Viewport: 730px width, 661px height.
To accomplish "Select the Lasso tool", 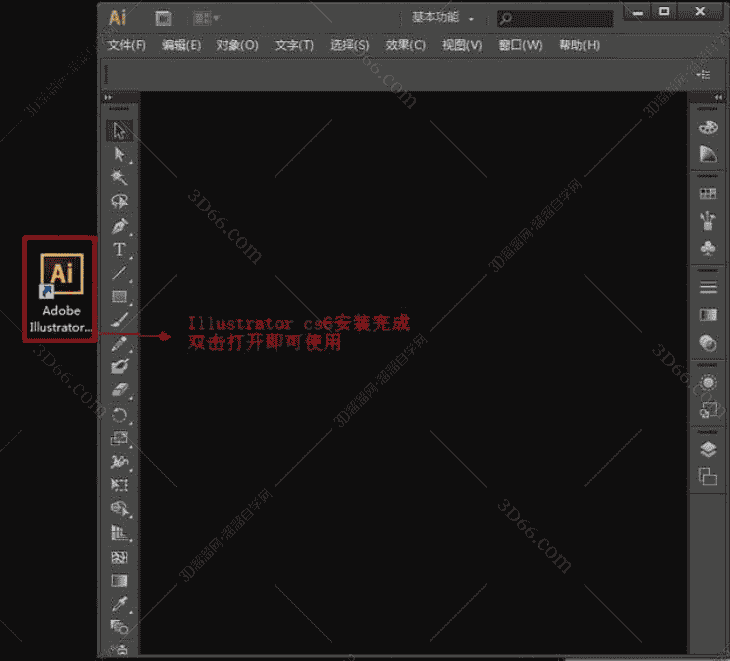I will (120, 201).
